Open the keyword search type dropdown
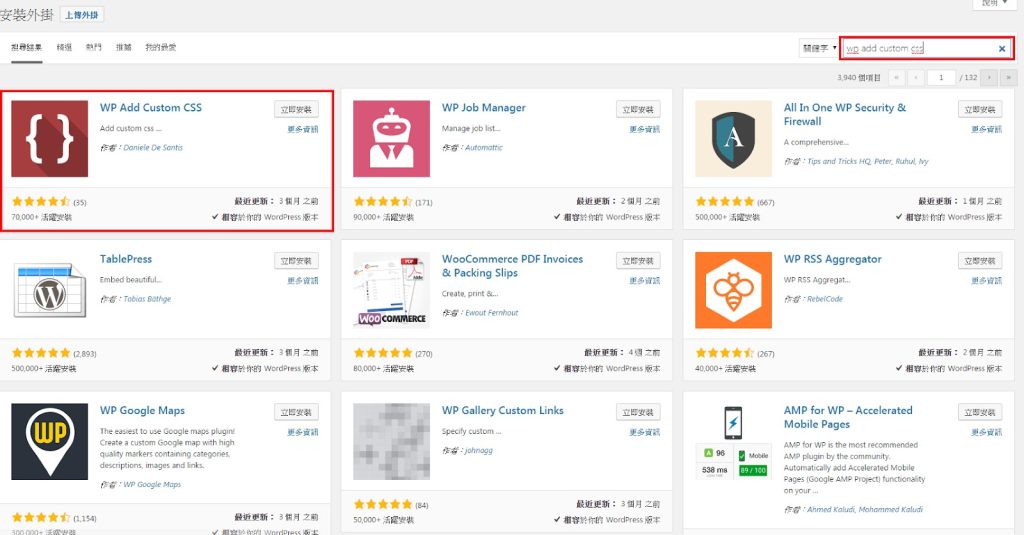This screenshot has height=535, width=1024. [x=818, y=48]
